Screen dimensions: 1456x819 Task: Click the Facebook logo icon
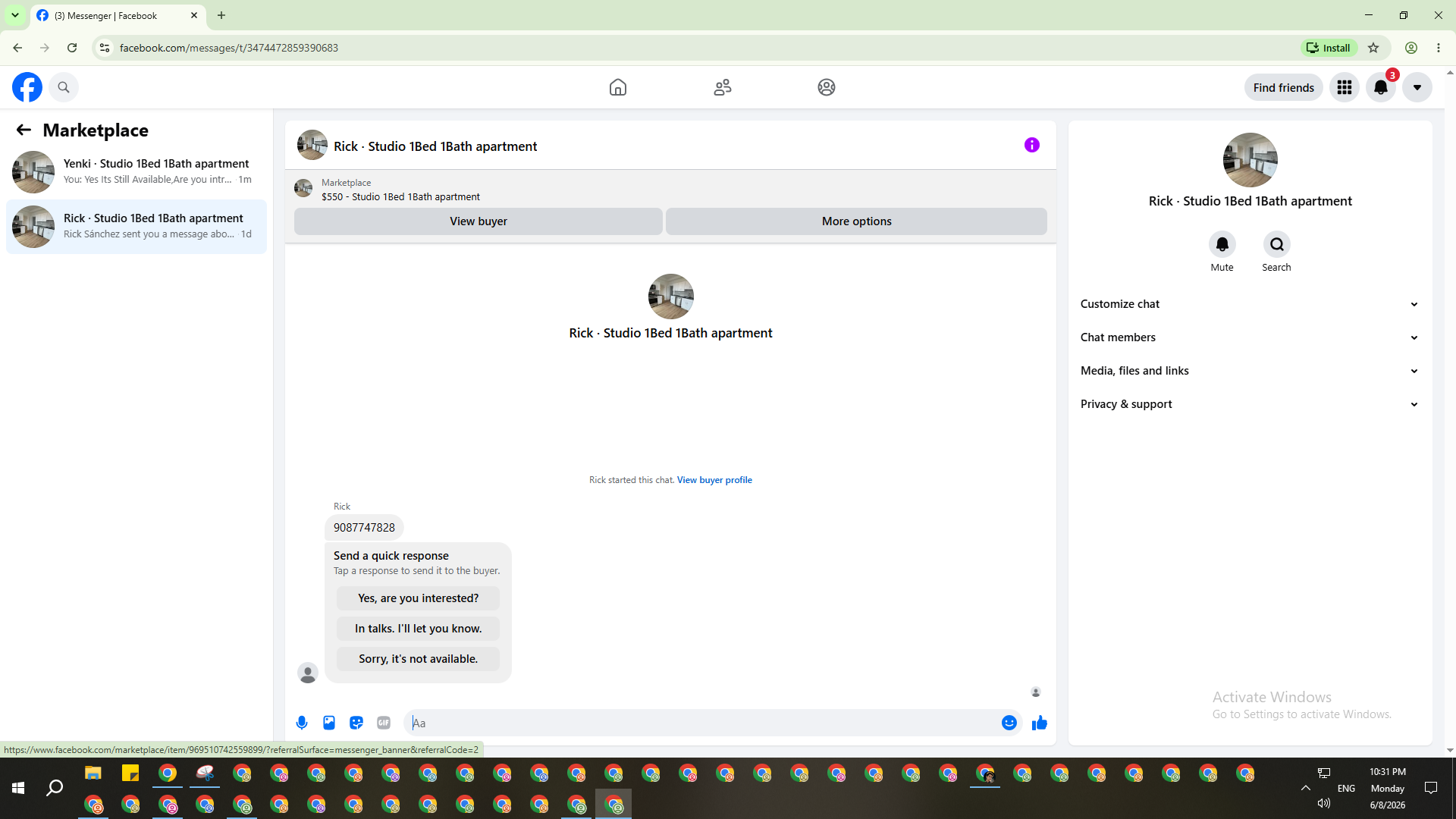[27, 87]
